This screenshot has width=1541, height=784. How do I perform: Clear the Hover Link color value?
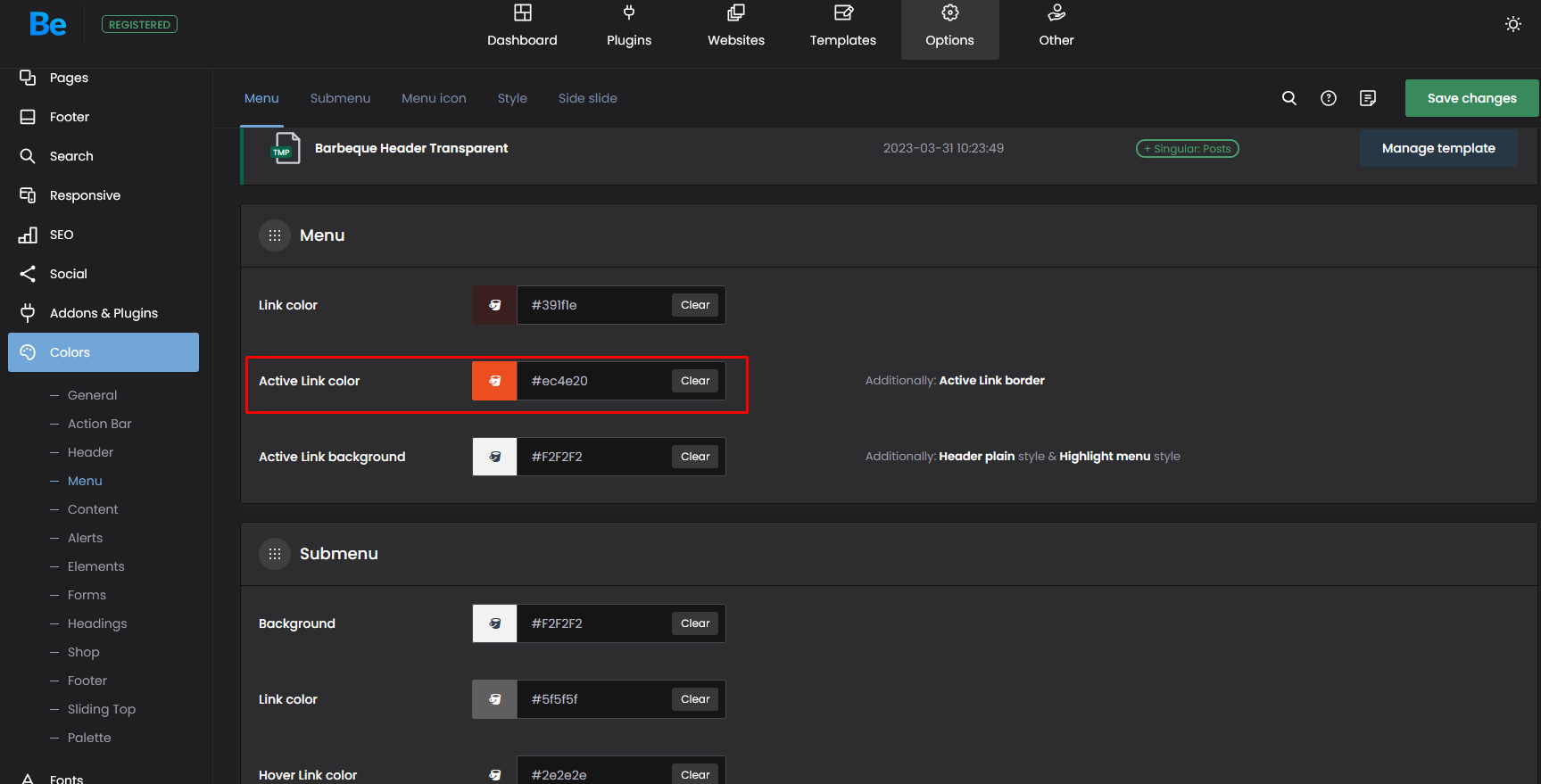pyautogui.click(x=695, y=774)
